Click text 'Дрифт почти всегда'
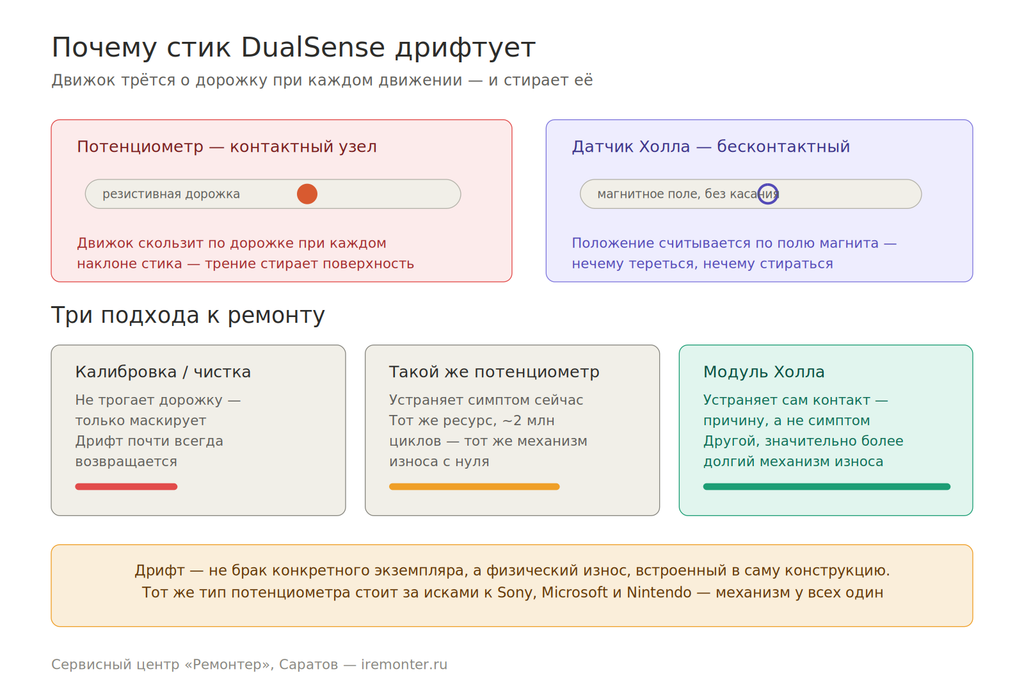This screenshot has width=1024, height=700. [x=149, y=441]
